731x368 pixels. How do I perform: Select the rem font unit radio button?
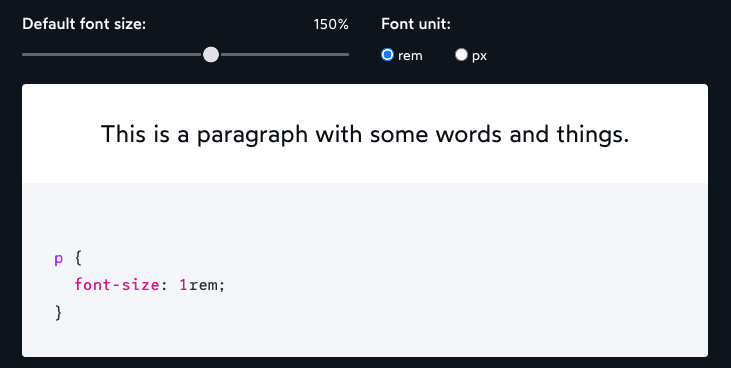(387, 55)
